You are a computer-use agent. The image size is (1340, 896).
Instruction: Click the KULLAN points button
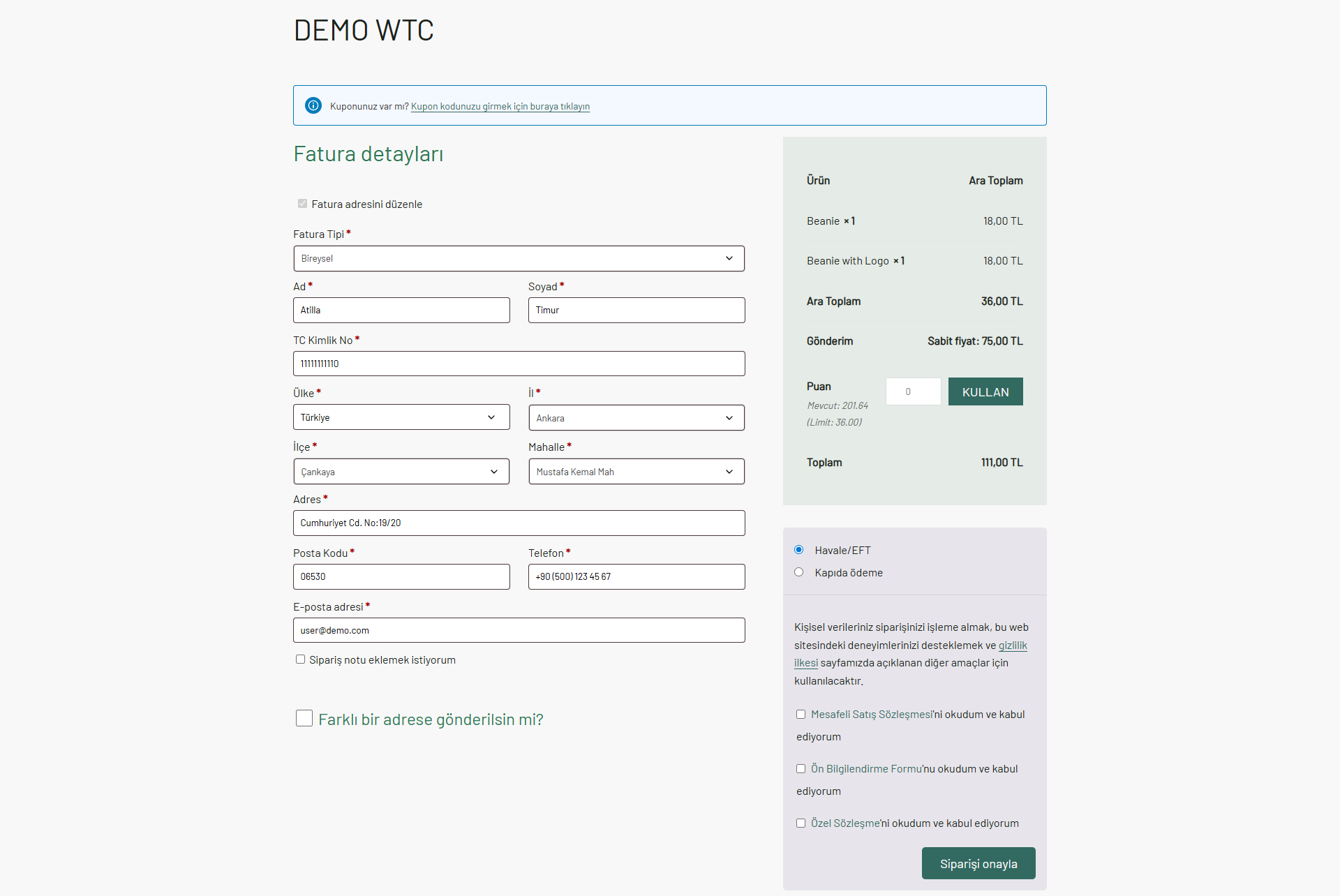coord(985,391)
